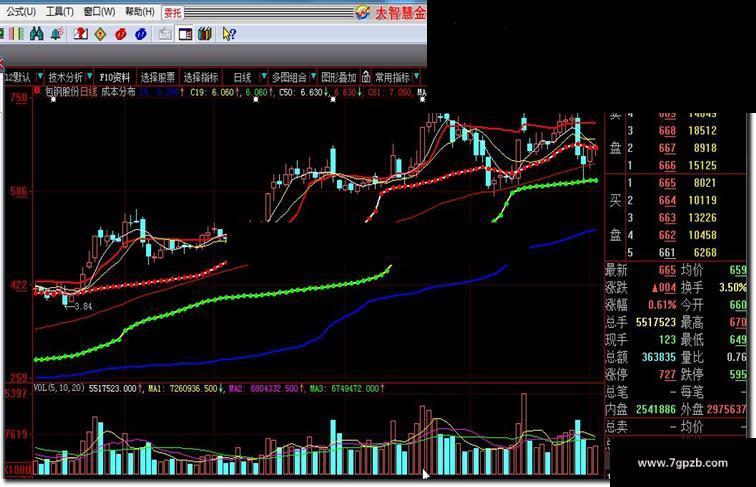Viewport: 756px width, 487px height.
Task: Click the 常用指标 button
Action: 392,77
